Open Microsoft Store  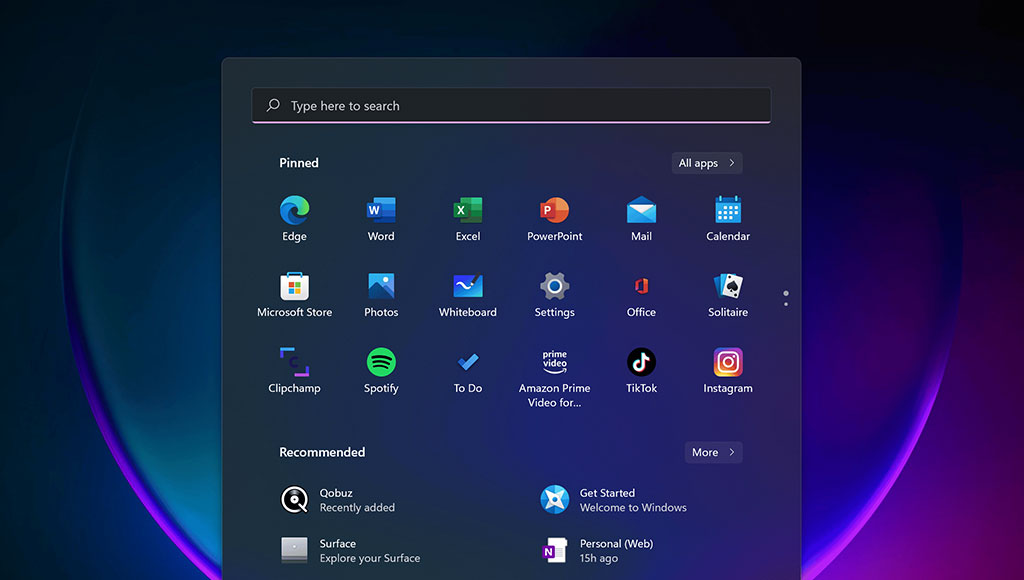coord(294,287)
